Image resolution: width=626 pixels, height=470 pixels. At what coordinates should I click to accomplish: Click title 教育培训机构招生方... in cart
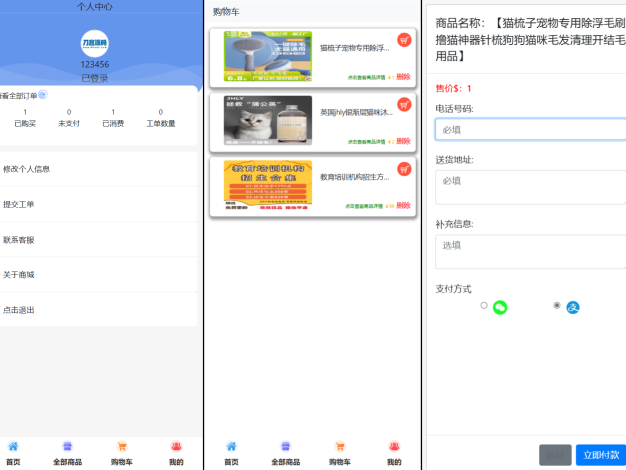(355, 177)
